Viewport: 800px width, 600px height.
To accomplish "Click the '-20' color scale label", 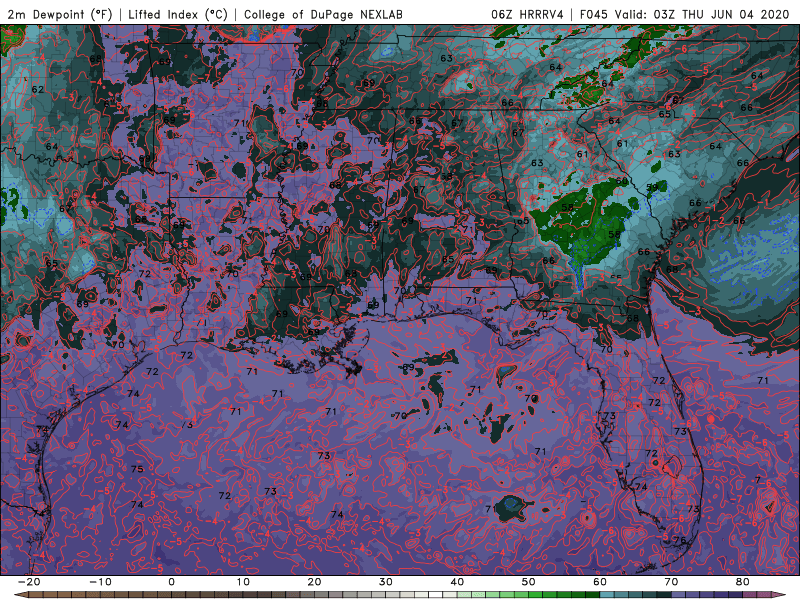I will click(x=29, y=582).
